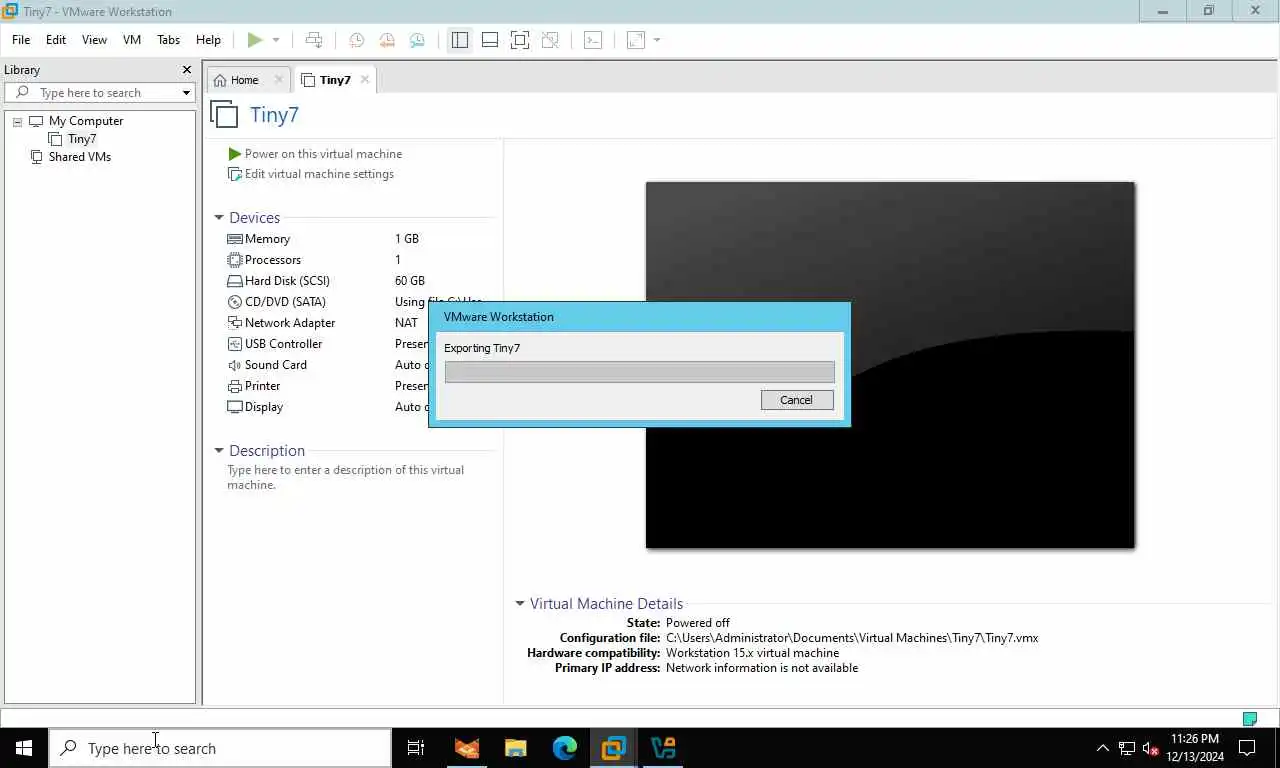This screenshot has width=1280, height=768.
Task: Open the power options dropdown arrow
Action: coord(276,40)
